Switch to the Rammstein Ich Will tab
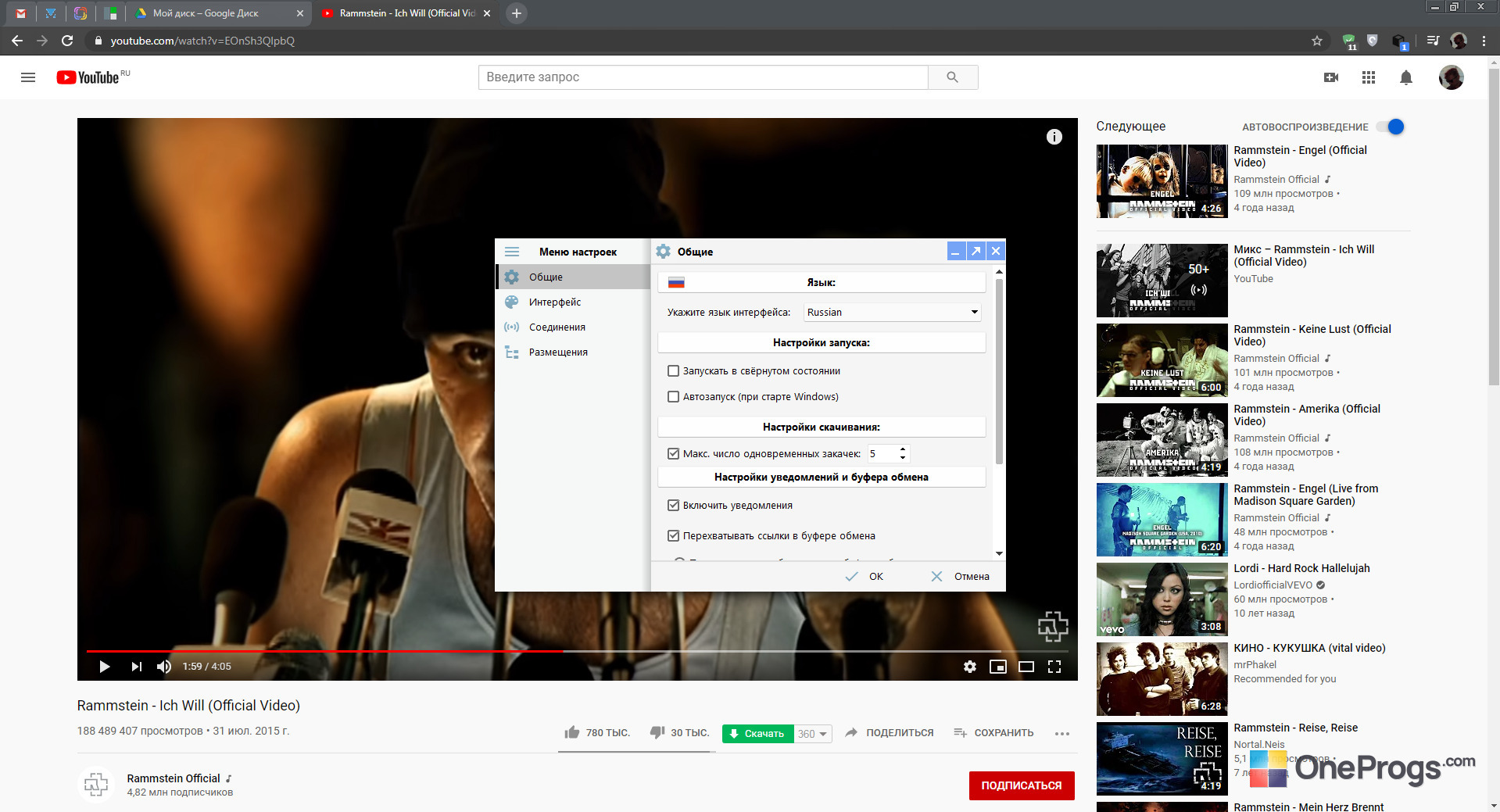Screen dimensions: 1500x812 pos(406,13)
